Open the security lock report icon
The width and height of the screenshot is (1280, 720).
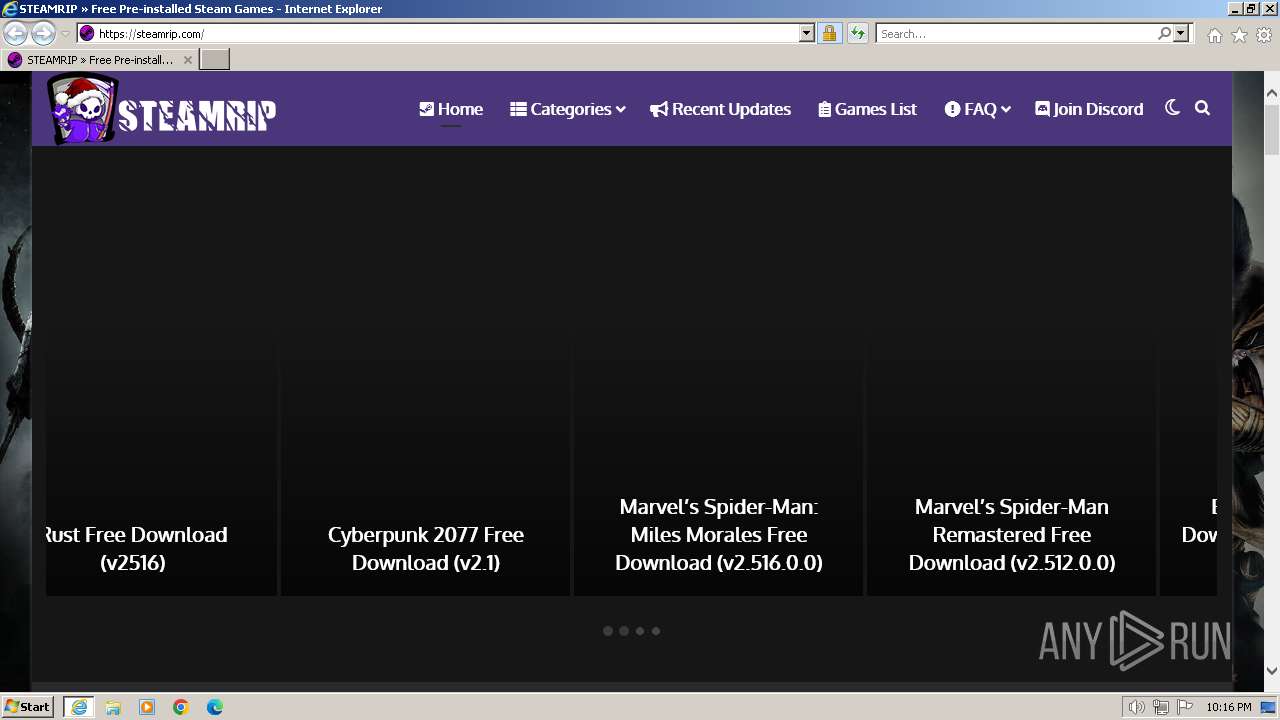click(x=829, y=33)
